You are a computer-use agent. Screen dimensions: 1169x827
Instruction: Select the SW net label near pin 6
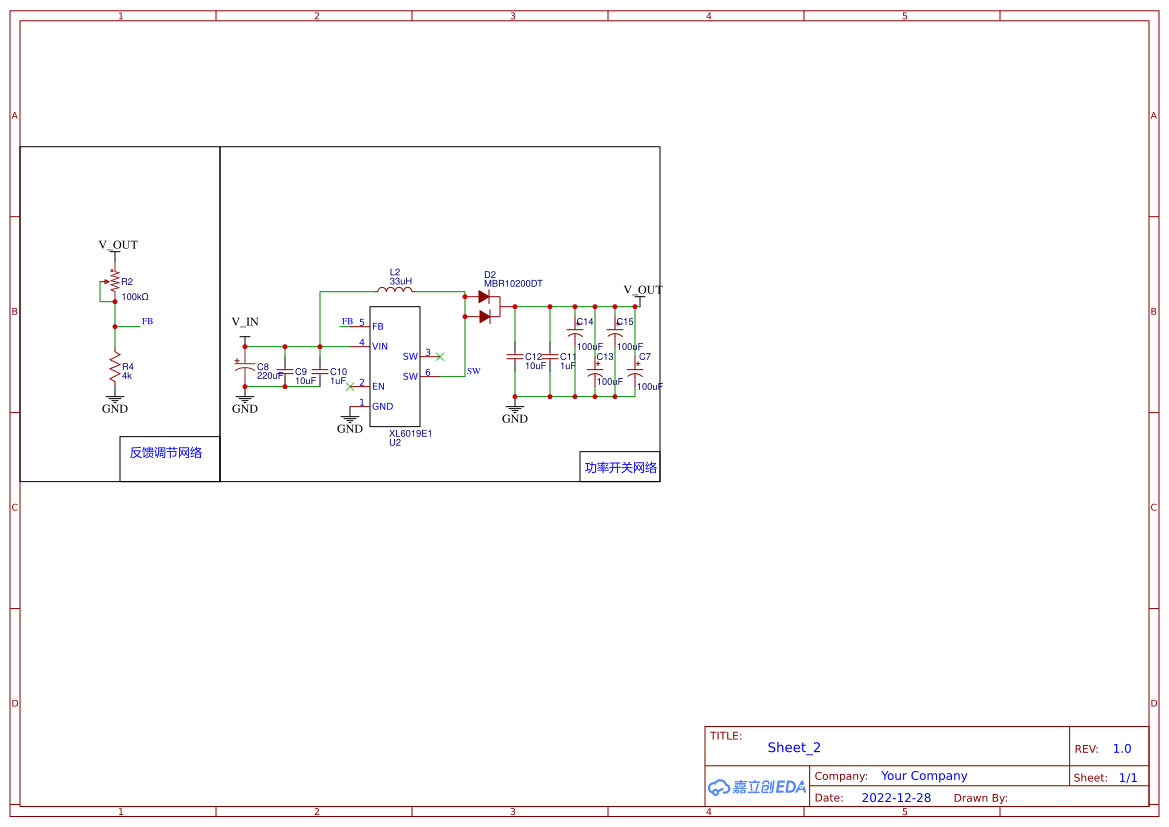pyautogui.click(x=473, y=371)
